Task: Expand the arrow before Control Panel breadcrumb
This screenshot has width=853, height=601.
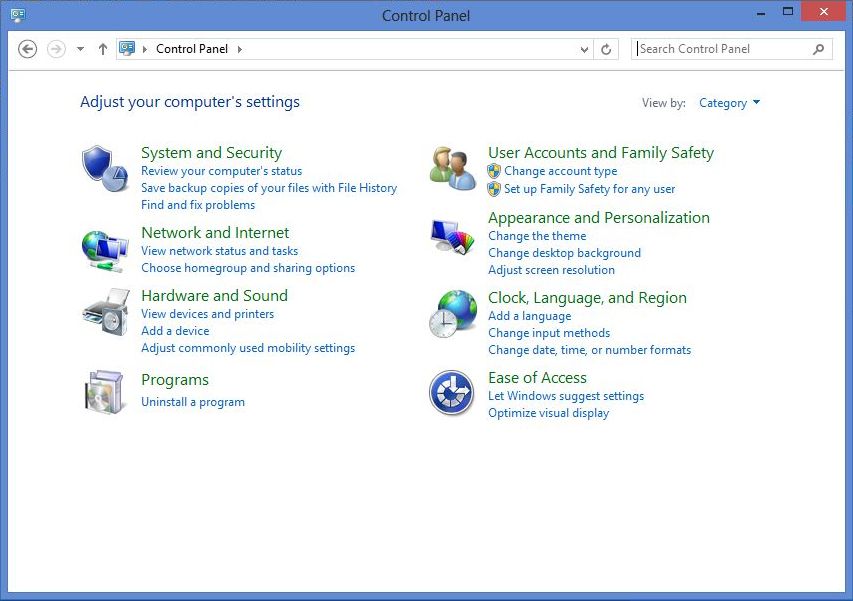Action: click(x=145, y=49)
